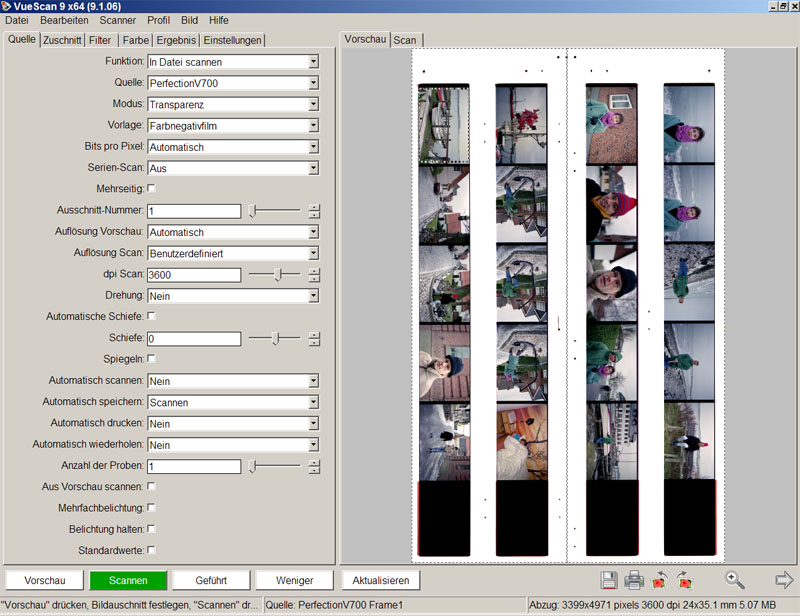Check the Mehrfachbelichtung option
The image size is (800, 616).
(x=151, y=507)
